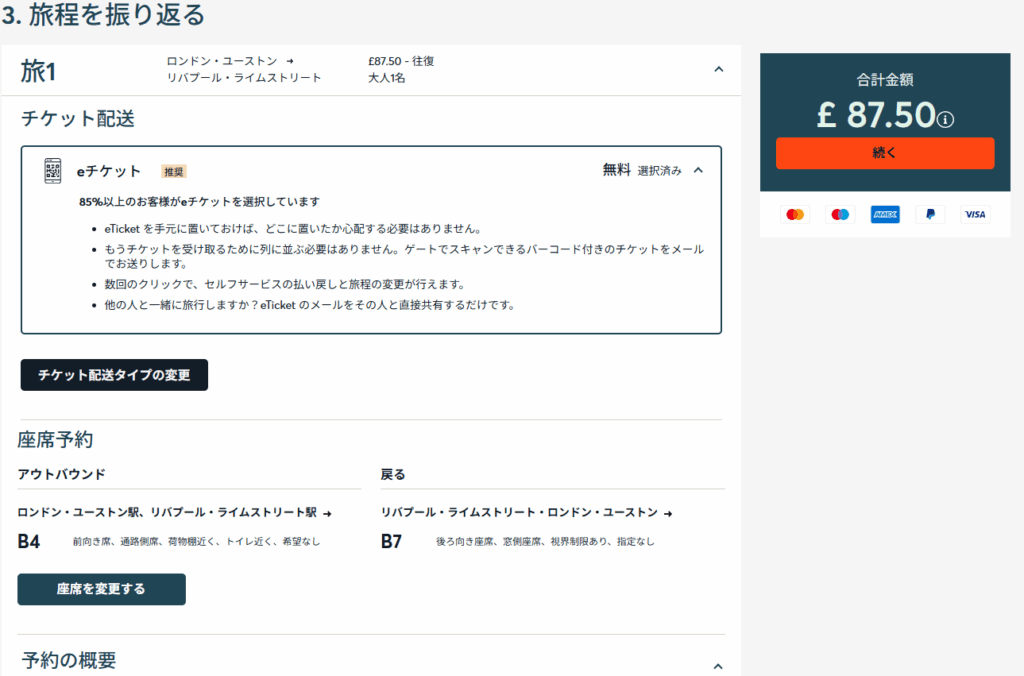Image resolution: width=1024 pixels, height=676 pixels.
Task: Click リバプール・ライムストリート destination in 旅1 header
Action: click(244, 78)
